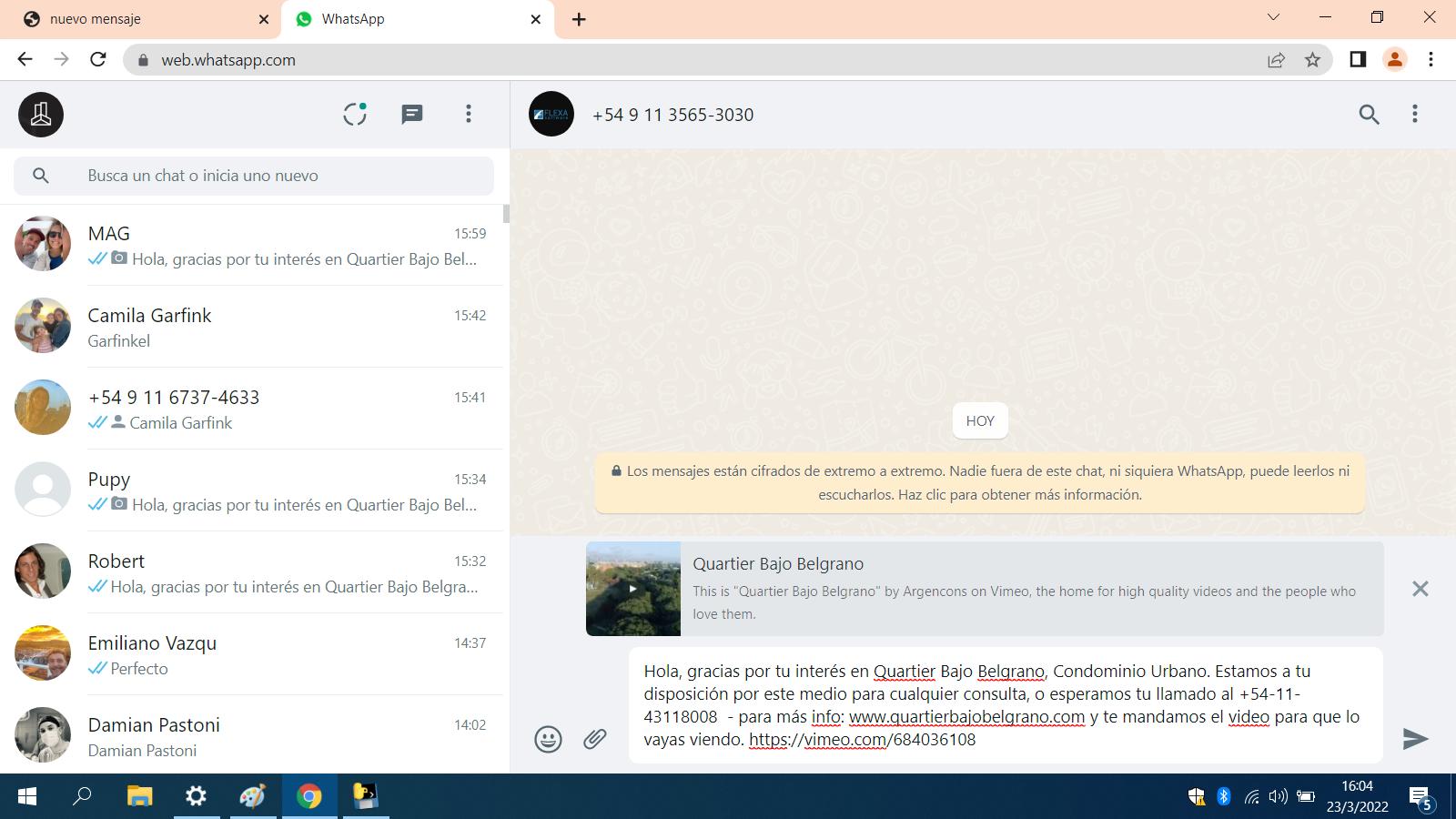
Task: Click Chrome icon on the taskbar
Action: click(x=309, y=796)
